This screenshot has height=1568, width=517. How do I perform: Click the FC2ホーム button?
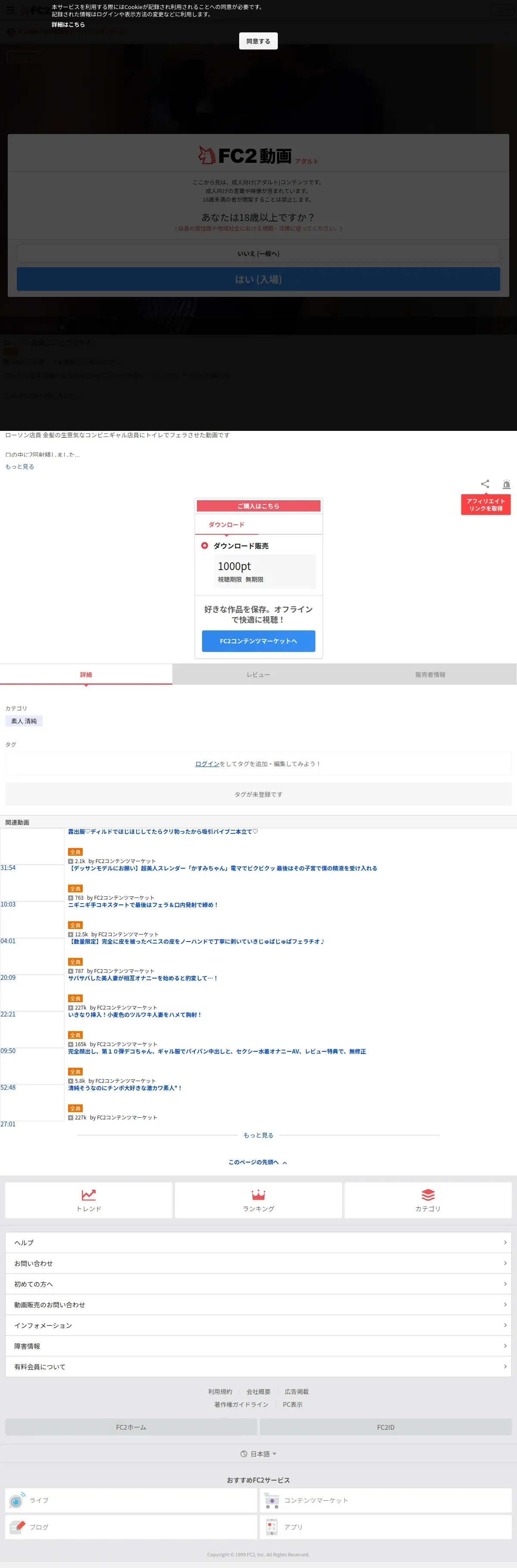(x=131, y=1427)
